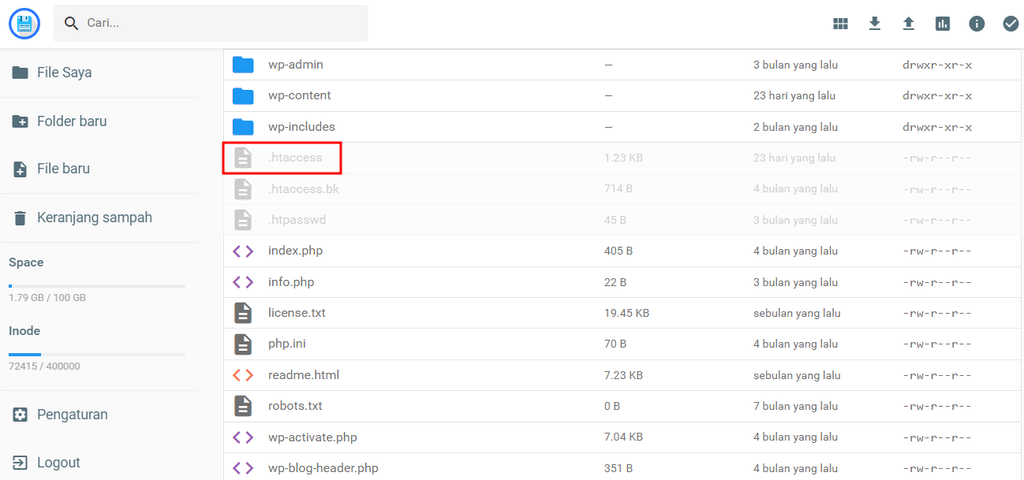Click drwxr-xr-x permission of wp-content
The width and height of the screenshot is (1024, 480).
(937, 96)
